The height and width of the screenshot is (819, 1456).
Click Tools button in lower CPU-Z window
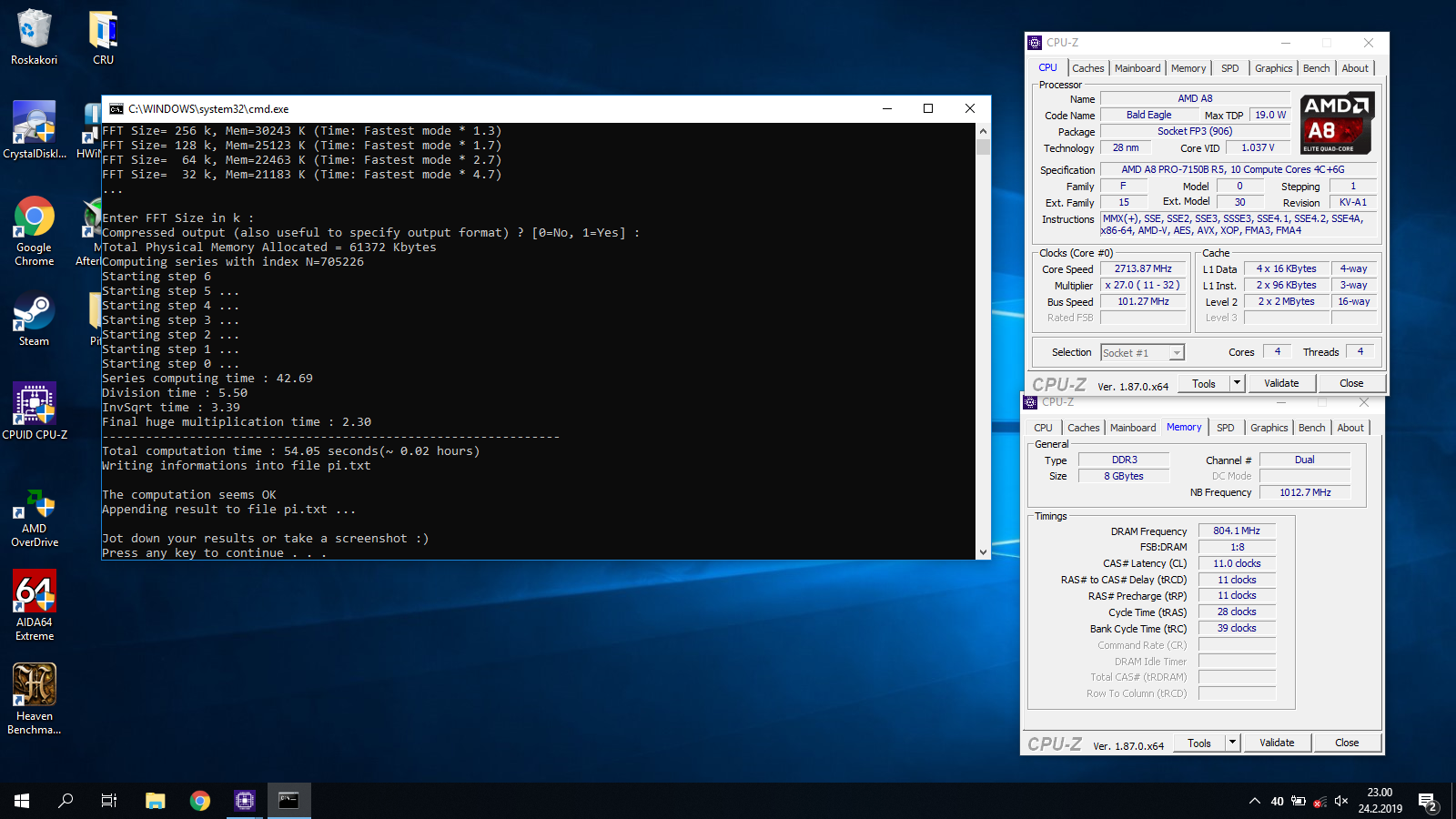[1199, 743]
